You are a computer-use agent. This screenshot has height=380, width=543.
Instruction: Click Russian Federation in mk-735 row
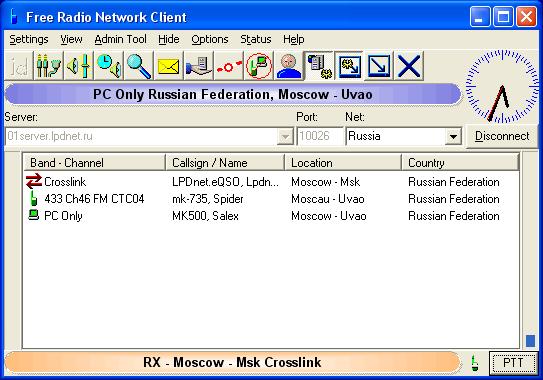tap(454, 199)
